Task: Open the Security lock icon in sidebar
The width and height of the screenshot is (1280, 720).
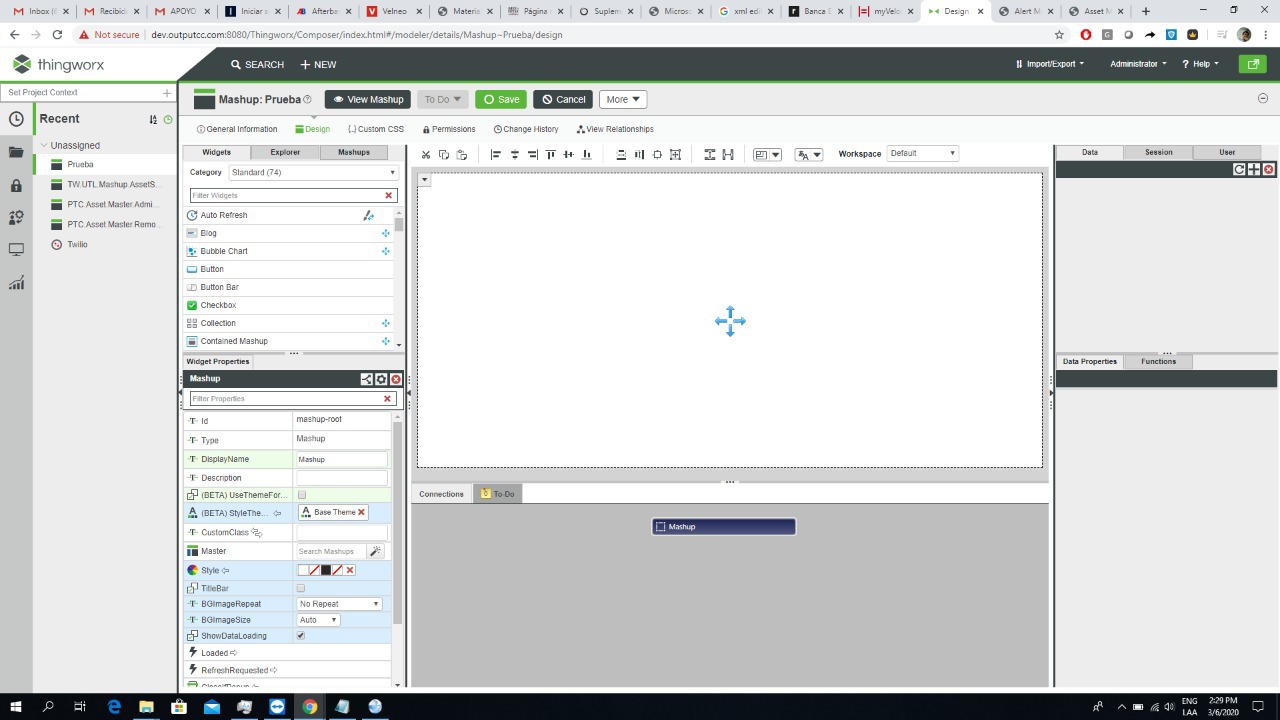Action: (16, 185)
